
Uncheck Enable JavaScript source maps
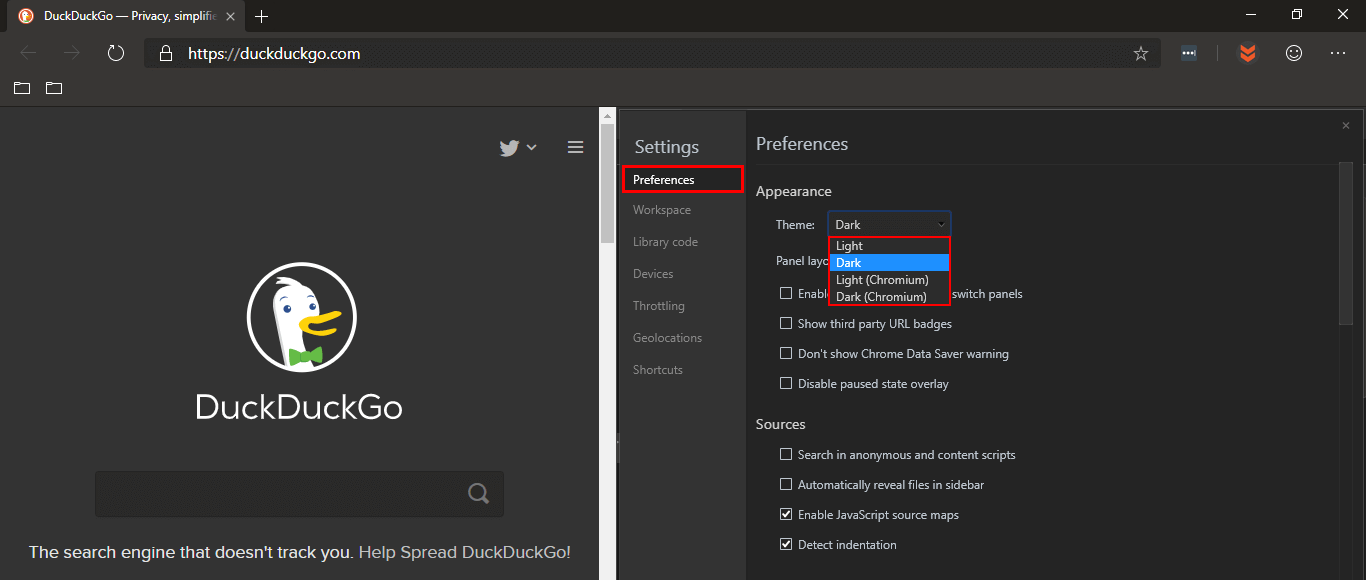coord(786,514)
